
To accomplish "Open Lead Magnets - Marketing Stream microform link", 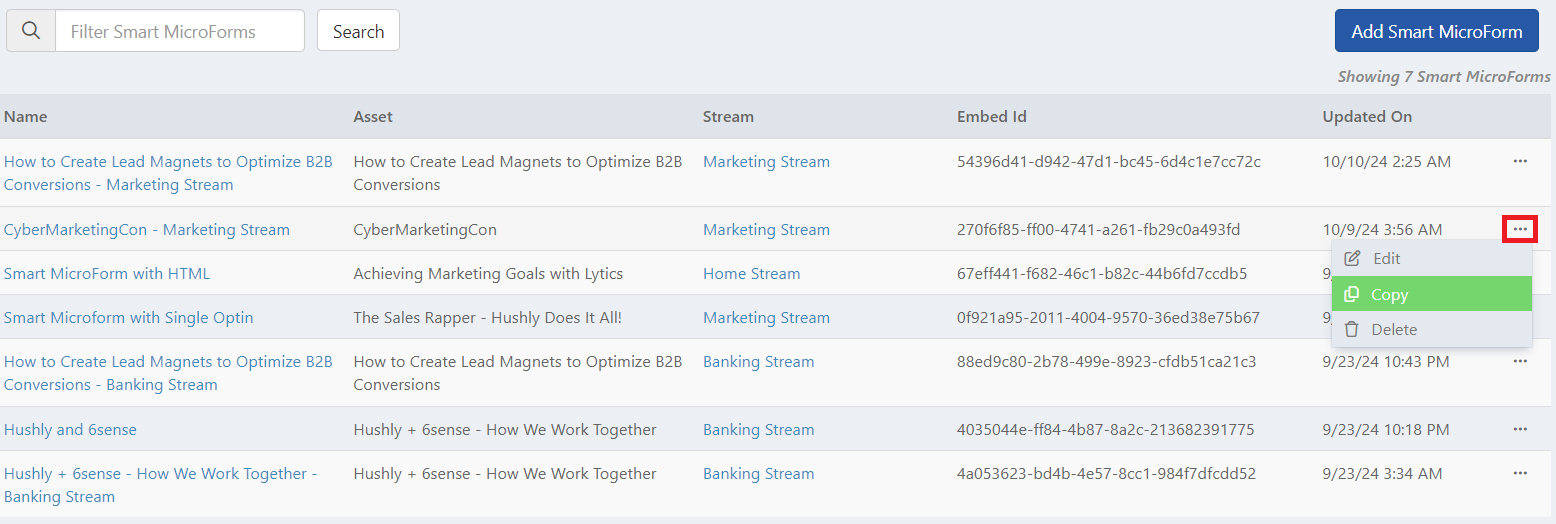I will (x=168, y=173).
